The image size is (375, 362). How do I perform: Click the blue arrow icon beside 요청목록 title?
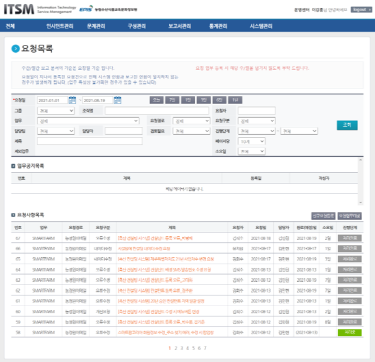click(x=15, y=49)
